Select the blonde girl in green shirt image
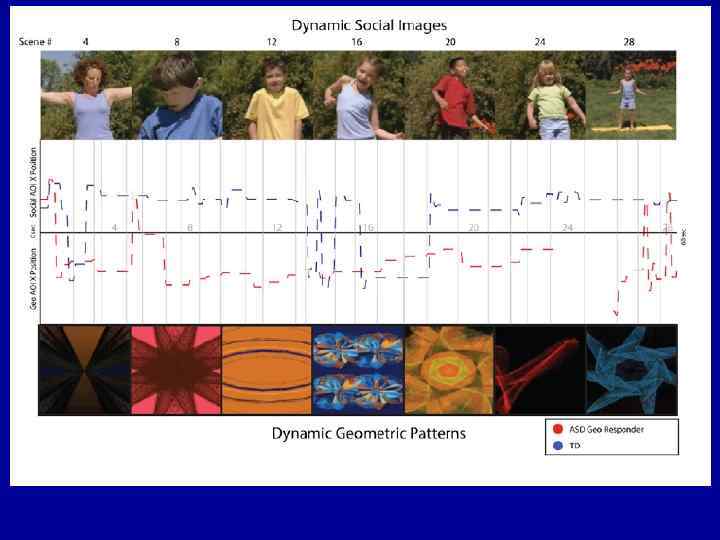Image resolution: width=720 pixels, height=540 pixels. [540, 95]
